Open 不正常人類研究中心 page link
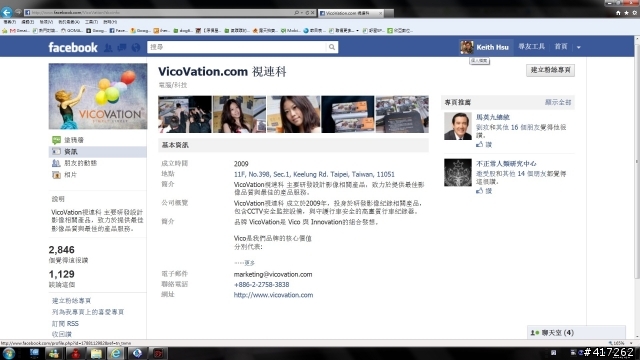 pyautogui.click(x=506, y=164)
